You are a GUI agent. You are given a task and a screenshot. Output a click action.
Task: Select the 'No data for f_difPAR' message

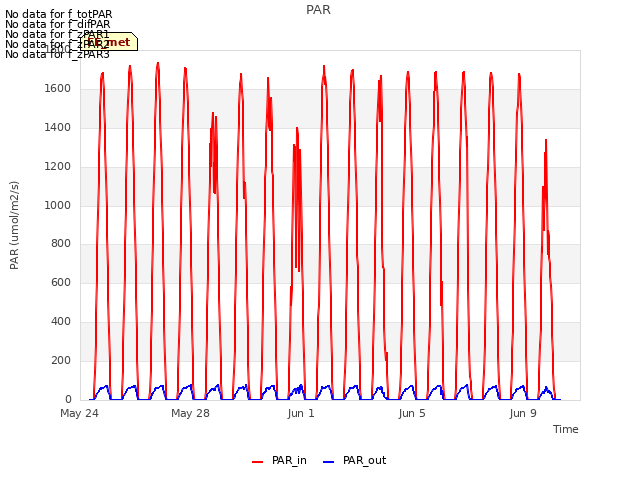pos(58,24)
